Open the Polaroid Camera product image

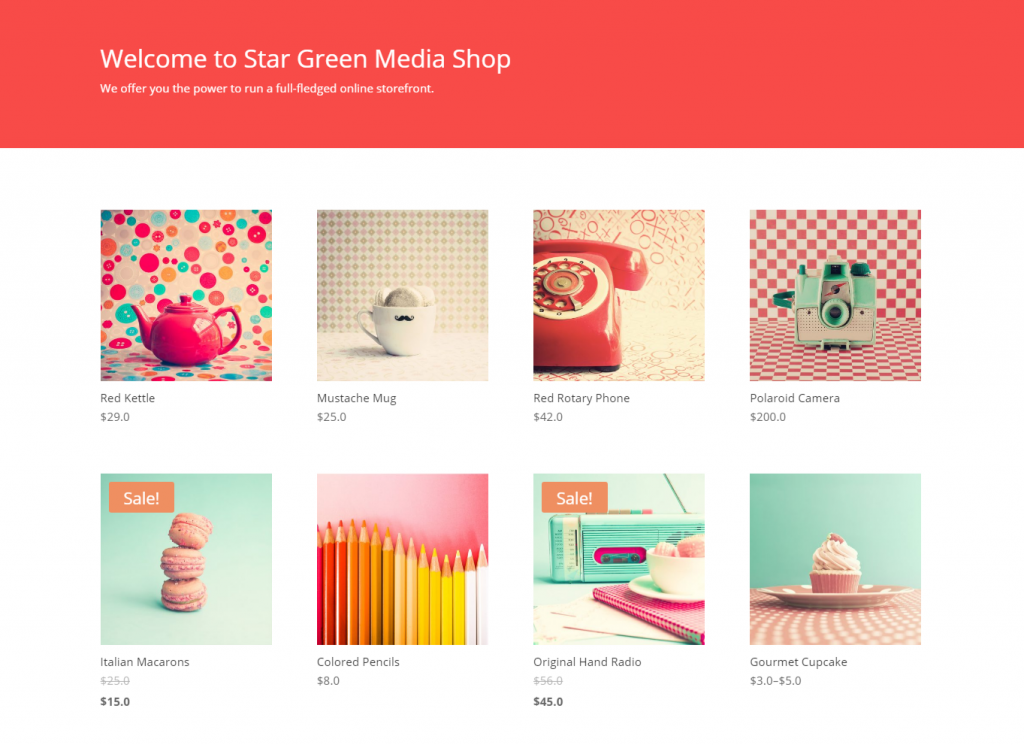835,295
